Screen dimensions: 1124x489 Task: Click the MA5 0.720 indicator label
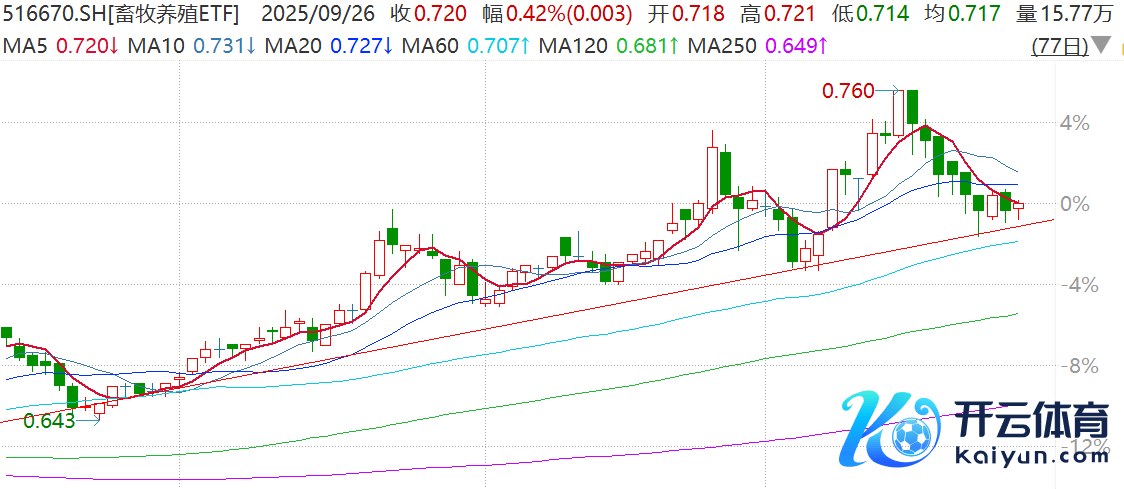(62, 46)
